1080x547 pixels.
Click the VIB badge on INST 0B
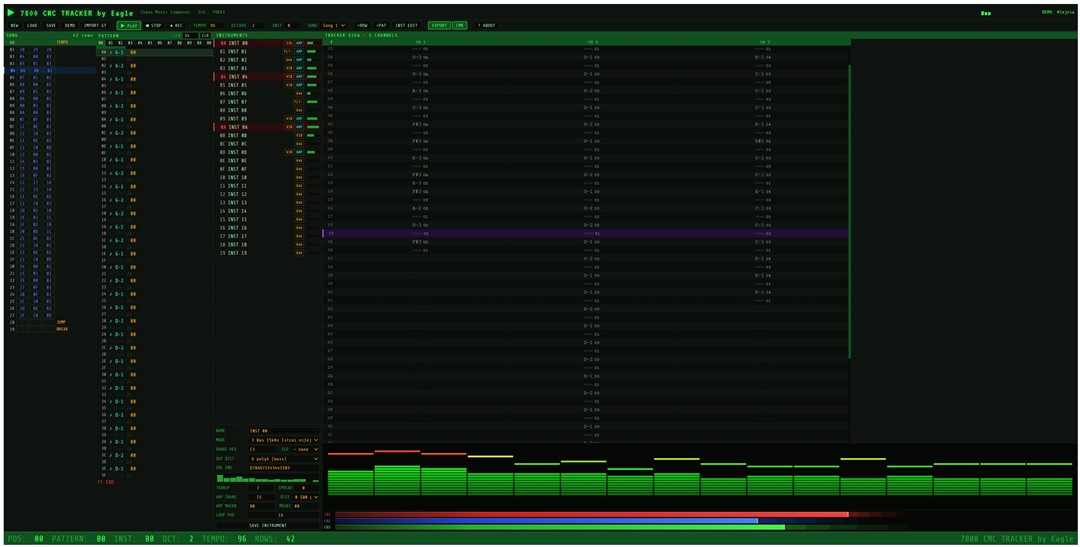pos(299,135)
